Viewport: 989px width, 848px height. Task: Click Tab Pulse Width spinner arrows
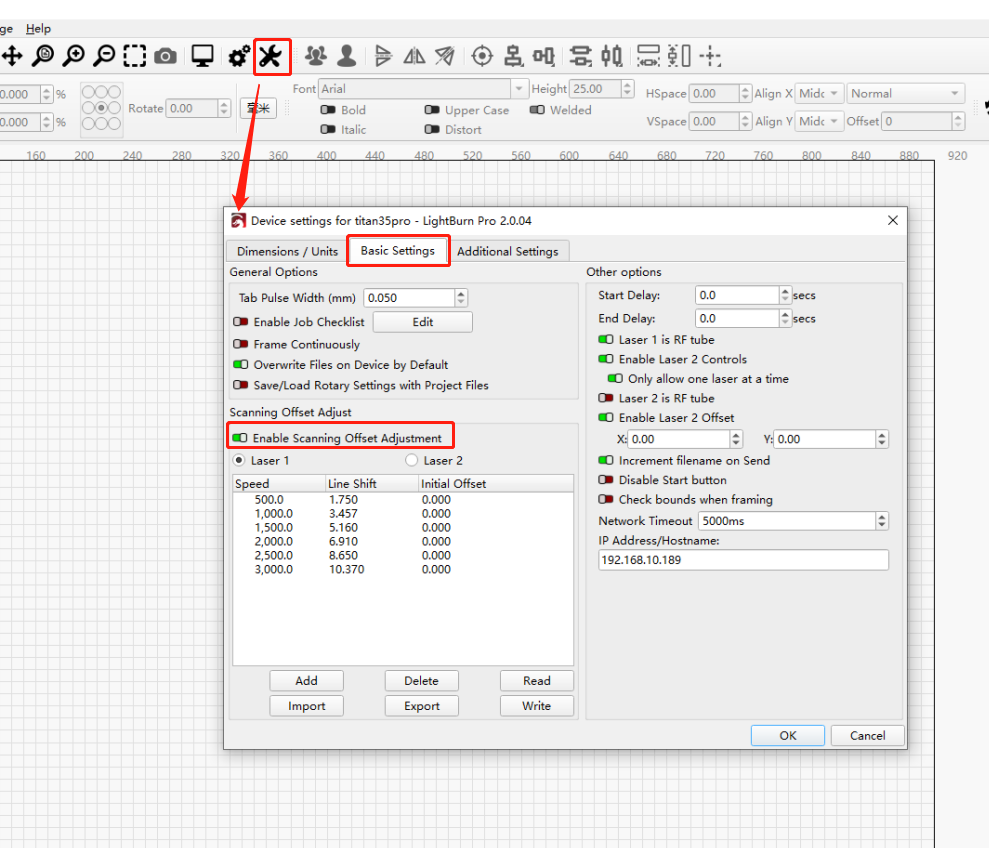click(461, 298)
